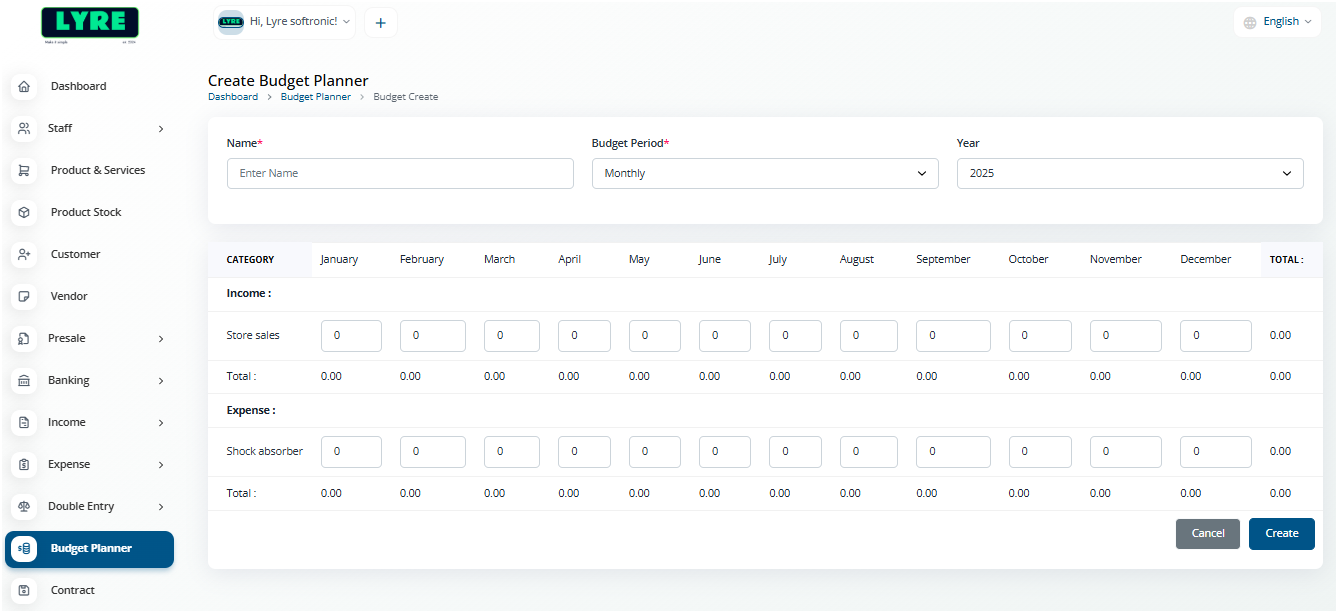This screenshot has width=1338, height=613.
Task: Open the Budget Period dropdown
Action: pos(764,173)
